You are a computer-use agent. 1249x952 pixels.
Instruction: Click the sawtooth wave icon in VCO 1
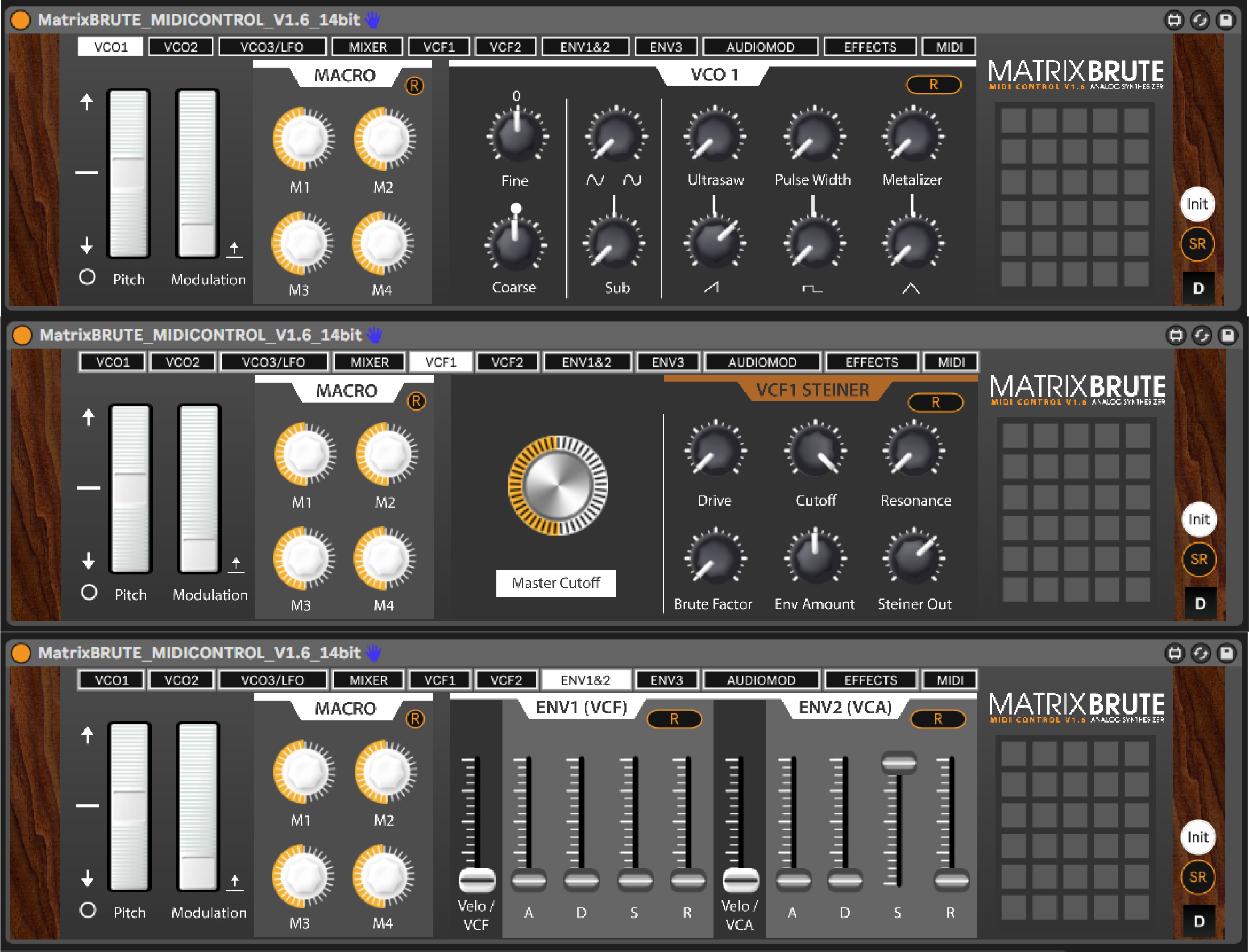[711, 288]
